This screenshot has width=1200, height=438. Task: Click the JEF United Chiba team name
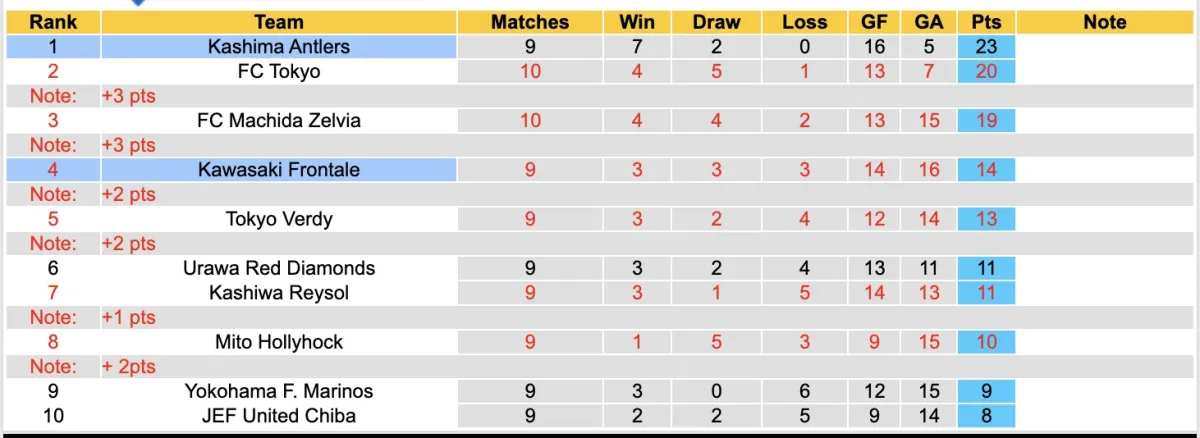pos(279,415)
